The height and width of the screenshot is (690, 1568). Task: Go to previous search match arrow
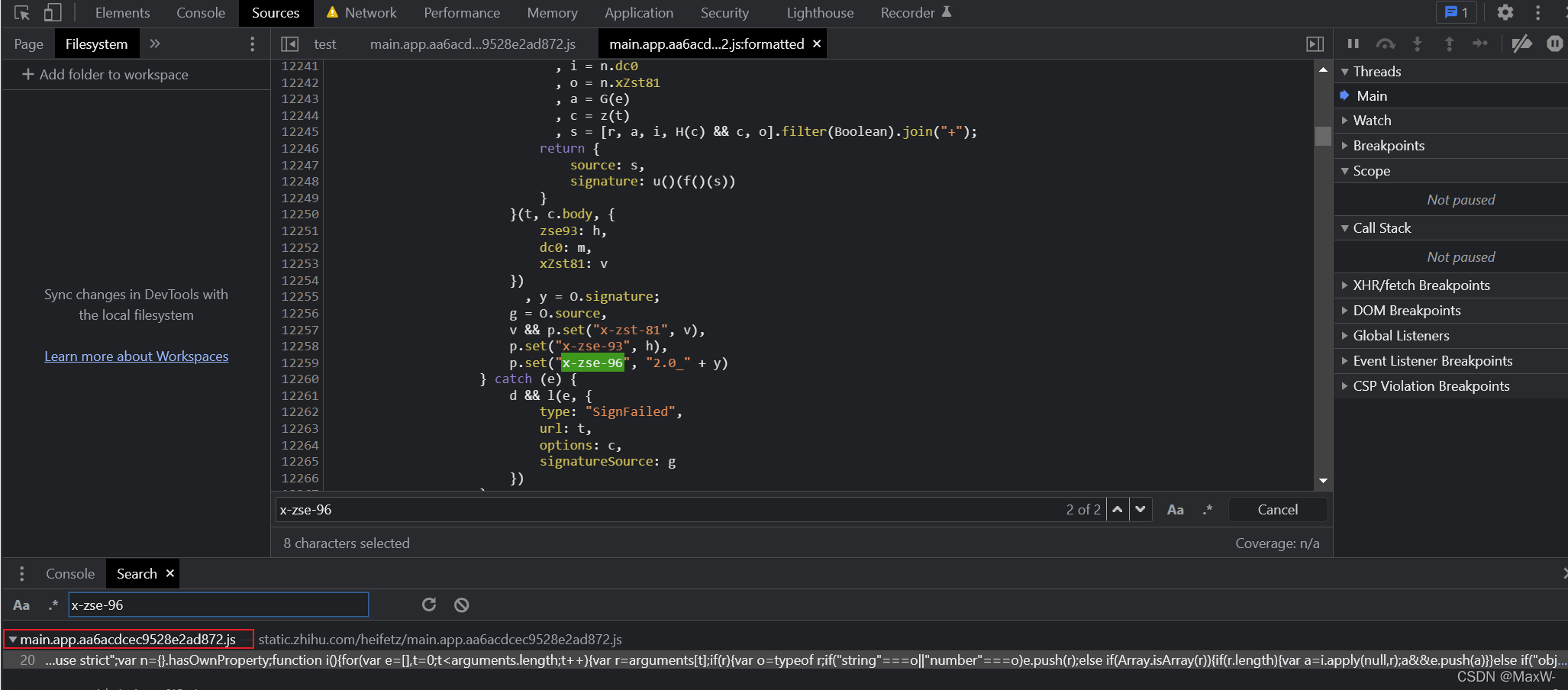[1118, 510]
